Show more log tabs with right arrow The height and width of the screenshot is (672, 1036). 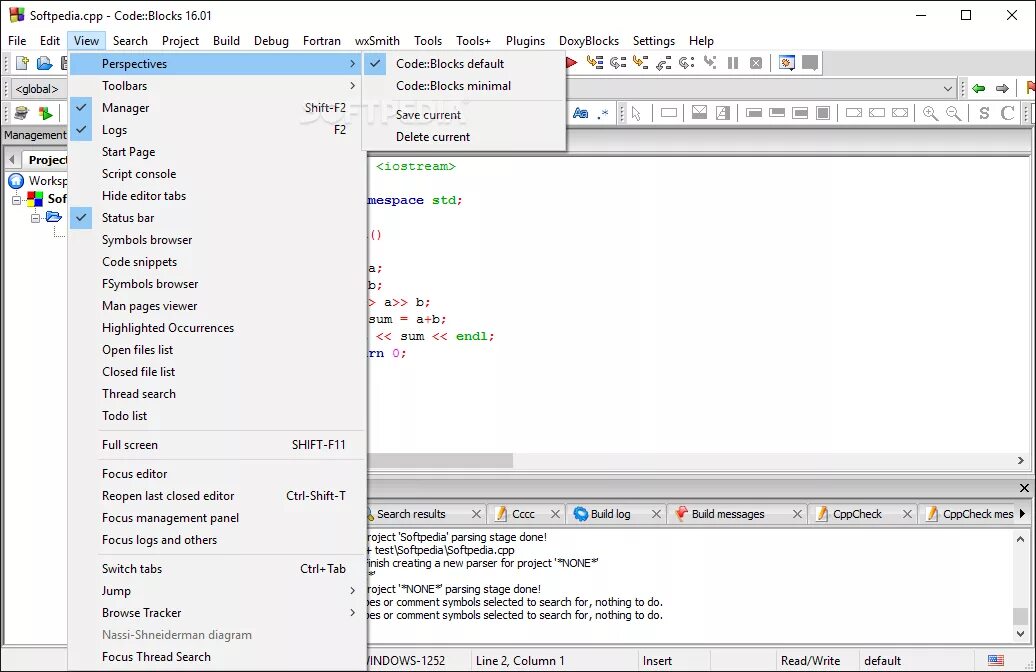pos(1023,513)
